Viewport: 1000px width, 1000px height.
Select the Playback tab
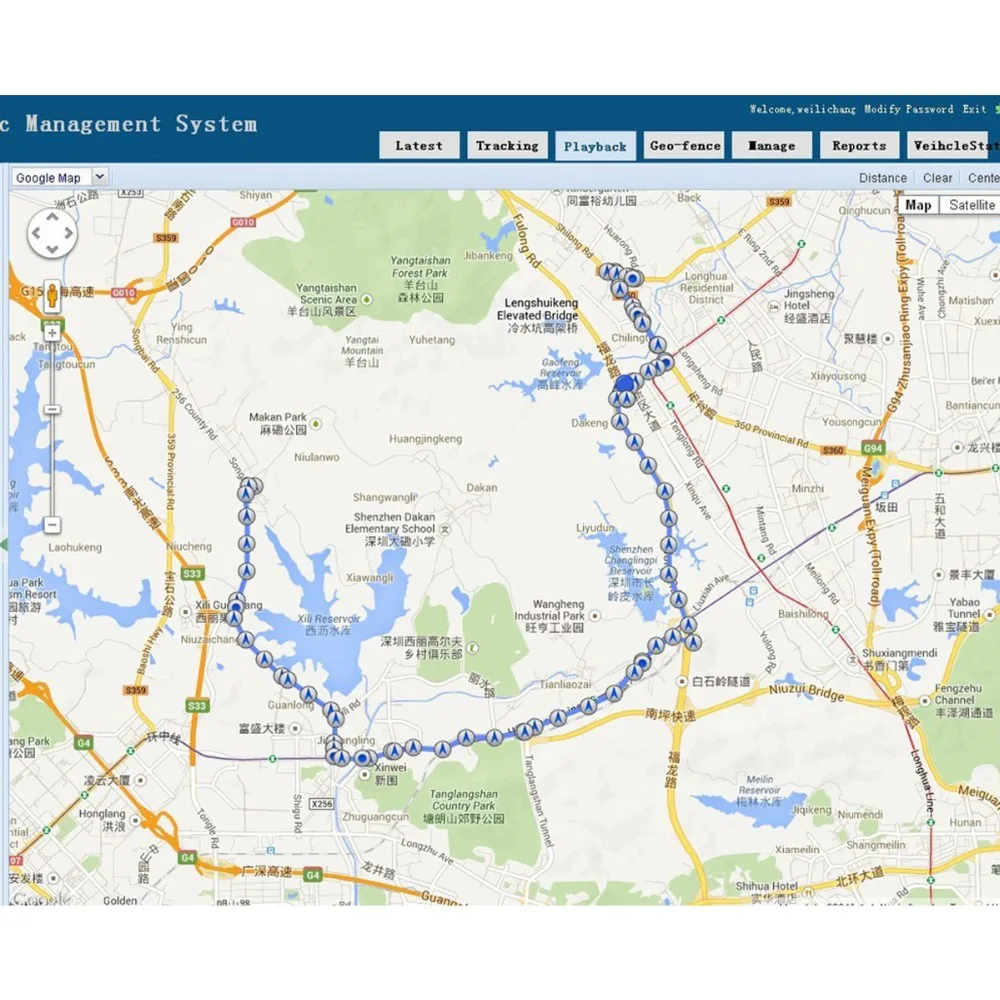point(595,146)
